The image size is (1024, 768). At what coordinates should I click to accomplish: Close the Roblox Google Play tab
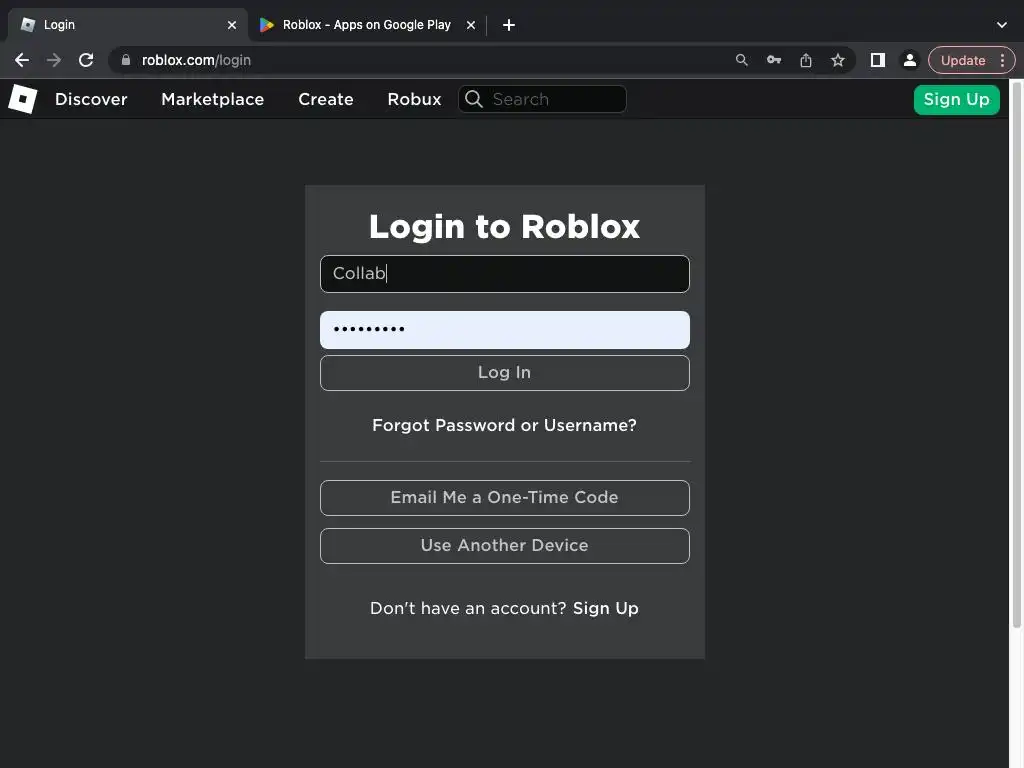point(471,25)
